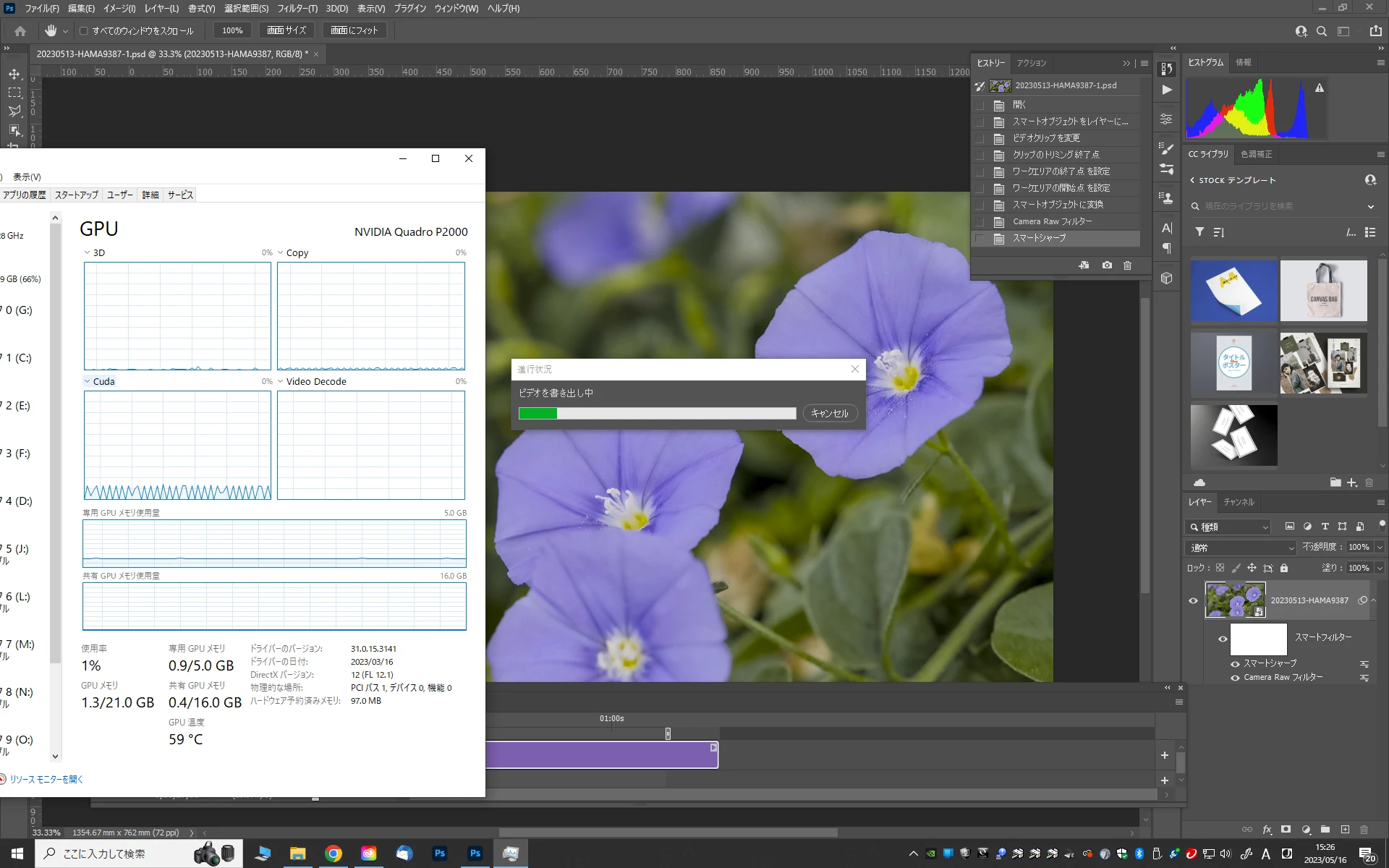This screenshot has width=1389, height=868.
Task: Click the timeline playhead marker
Action: [x=668, y=733]
